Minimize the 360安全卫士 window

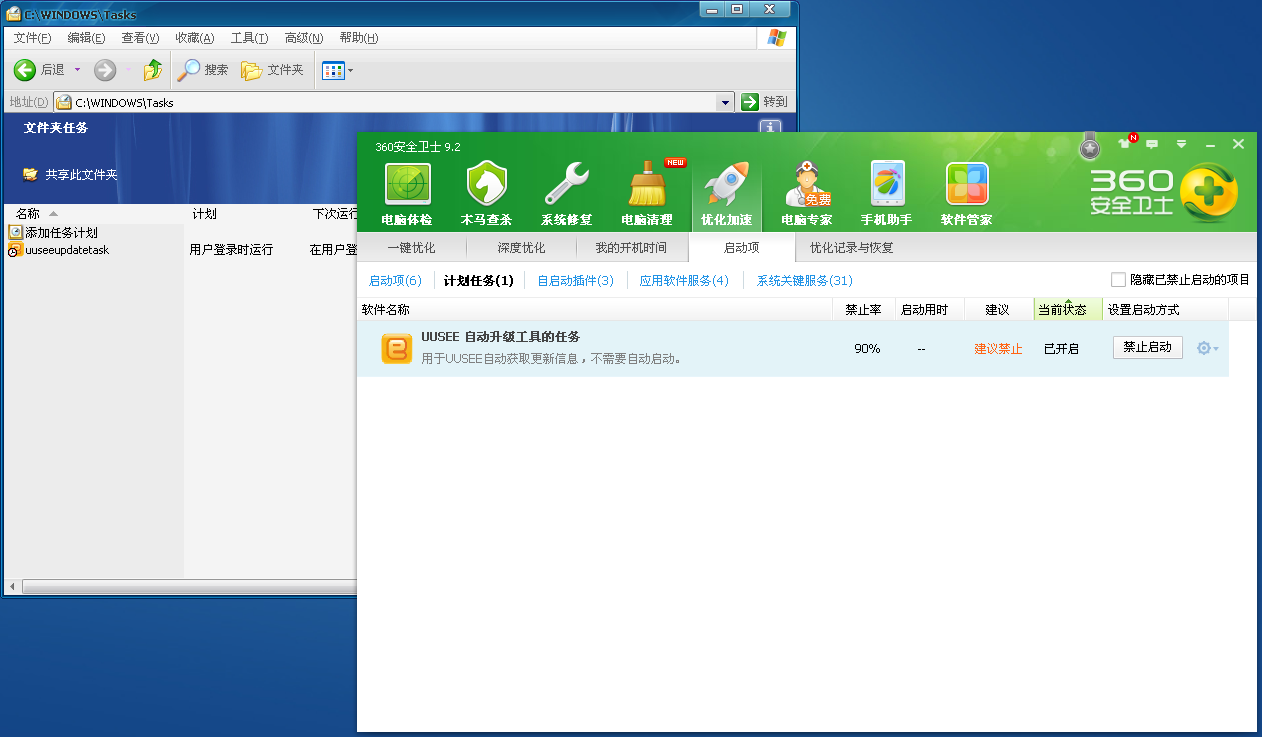point(1210,145)
